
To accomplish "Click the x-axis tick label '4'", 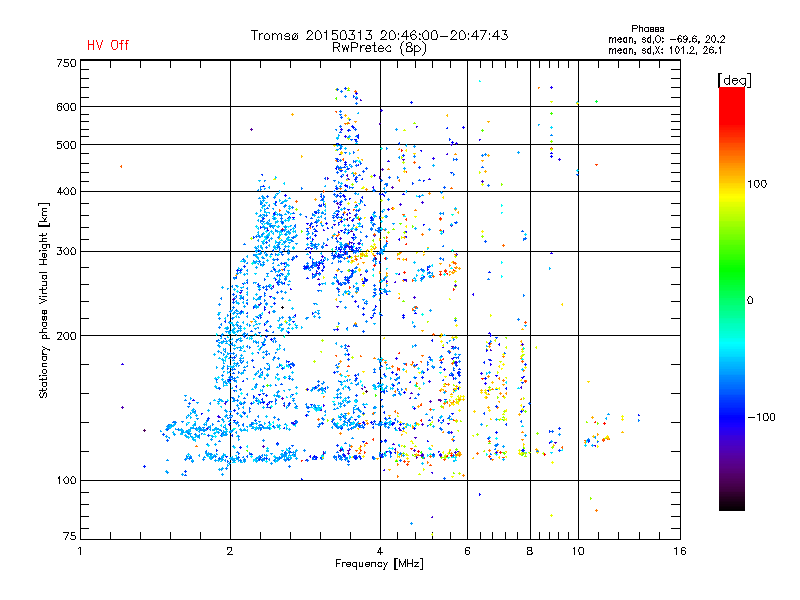I will [380, 551].
